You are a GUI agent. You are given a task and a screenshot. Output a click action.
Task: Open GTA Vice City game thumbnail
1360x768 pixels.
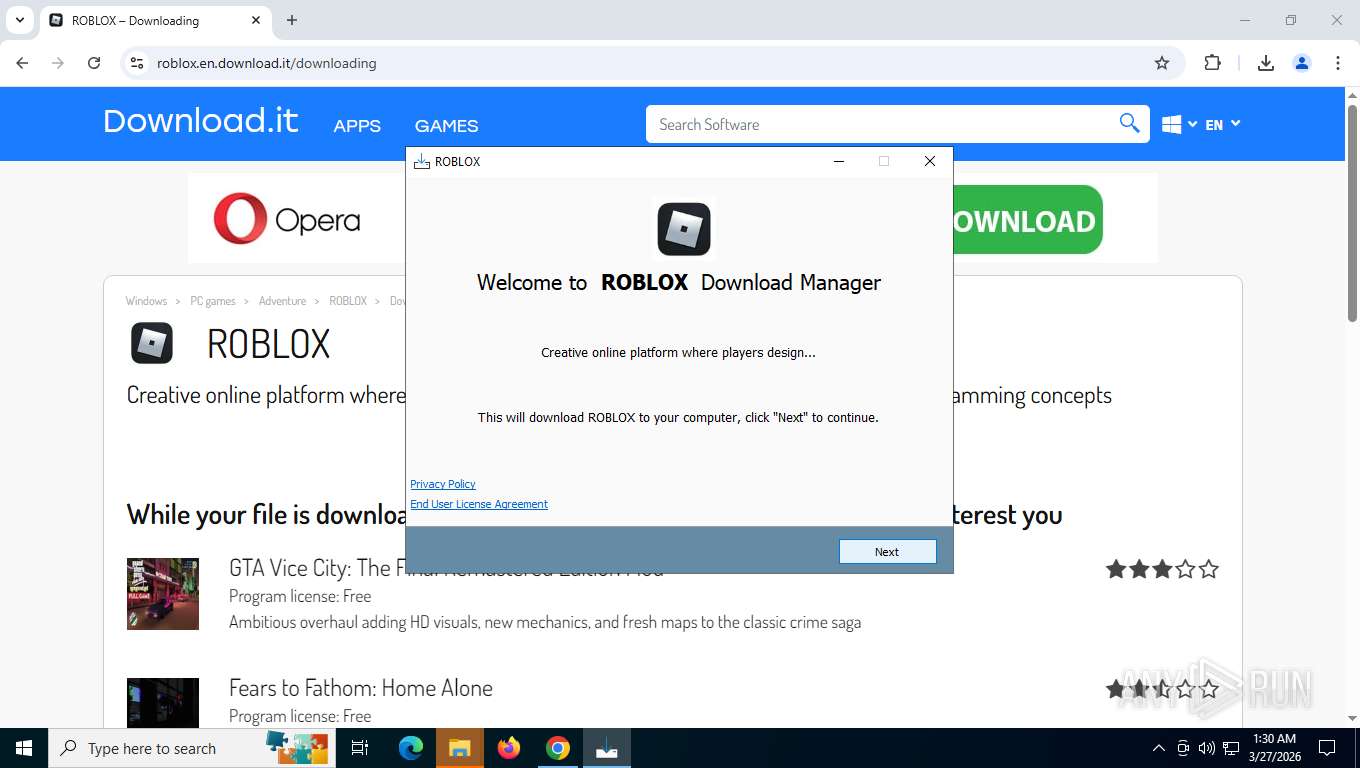[x=163, y=594]
